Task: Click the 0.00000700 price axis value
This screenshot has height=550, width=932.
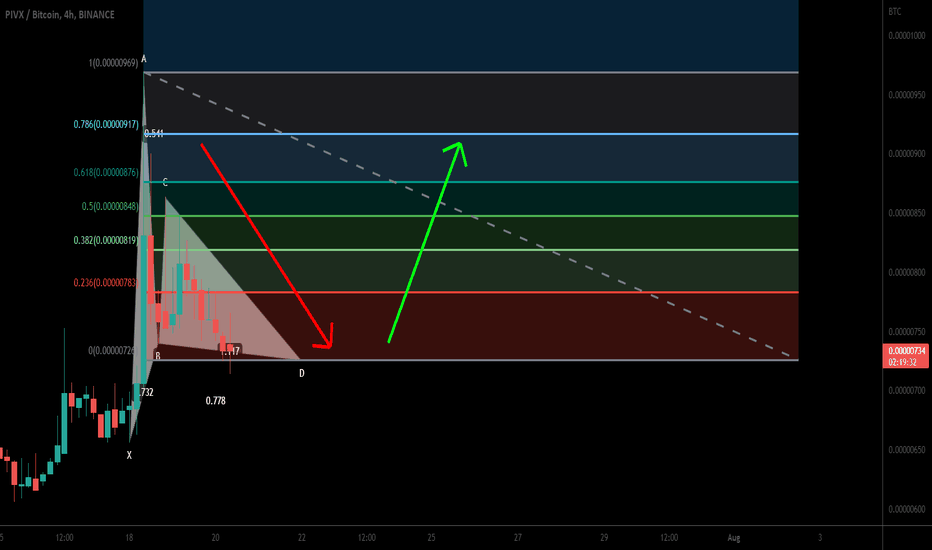Action: tap(906, 391)
